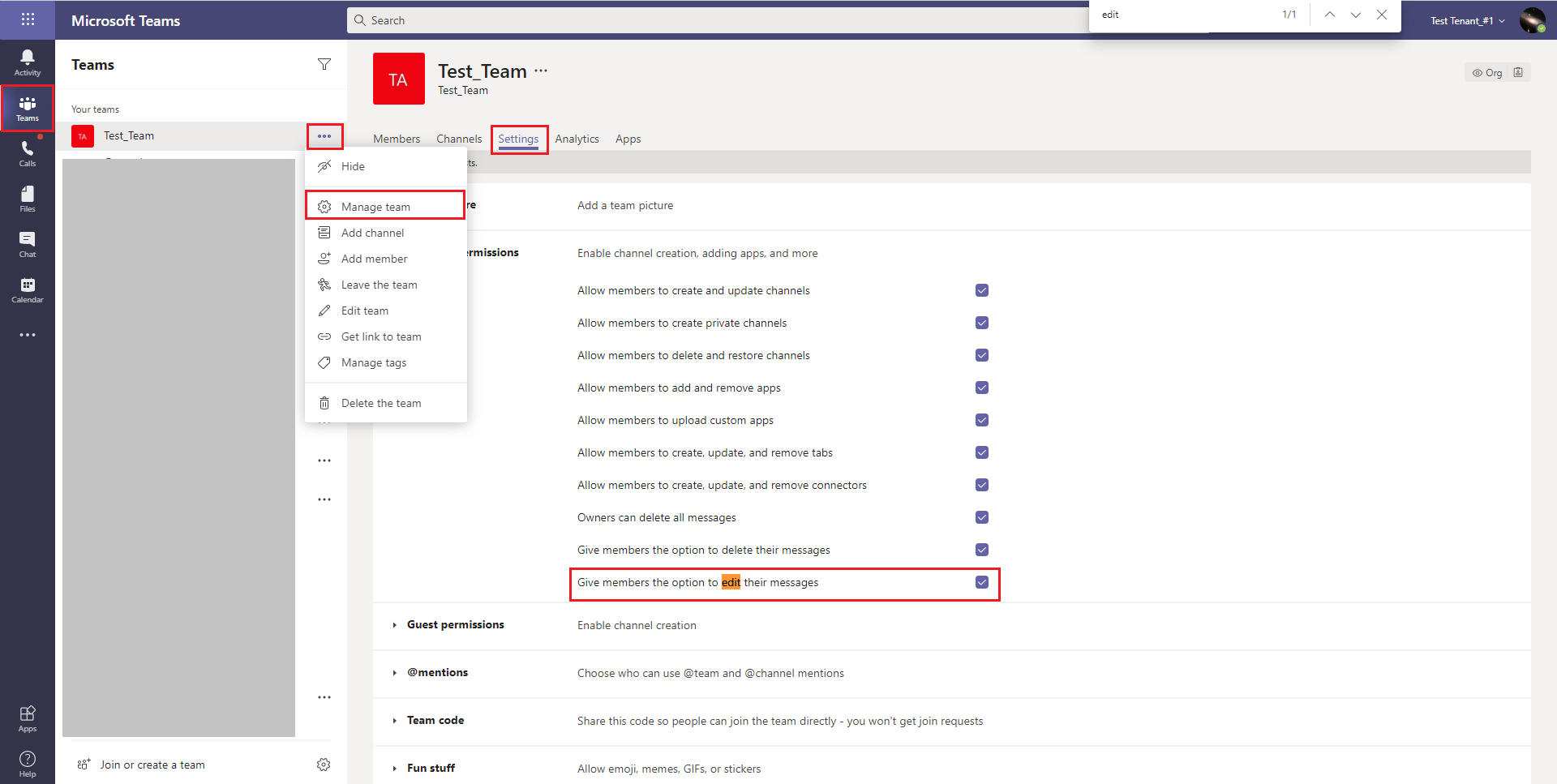Open the app launcher waffle menu
This screenshot has width=1557, height=784.
(x=28, y=19)
